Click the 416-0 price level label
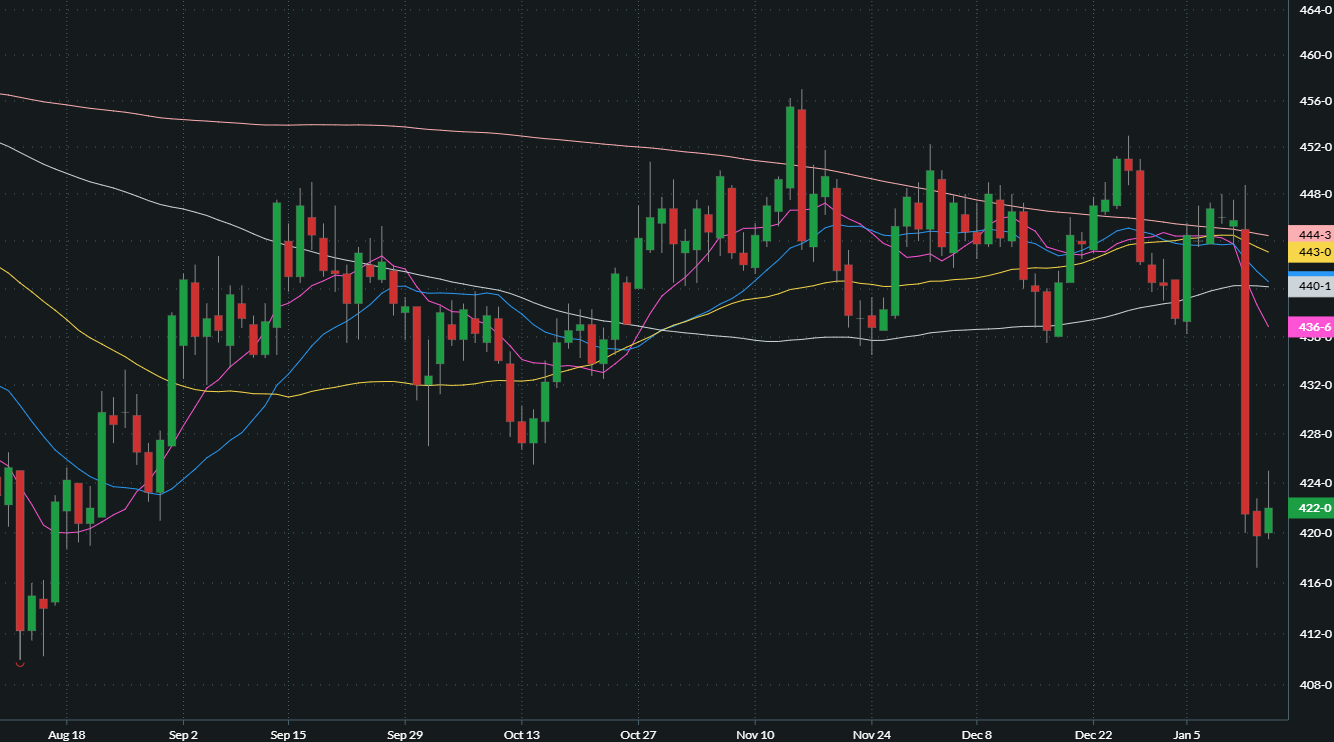 tap(1313, 583)
